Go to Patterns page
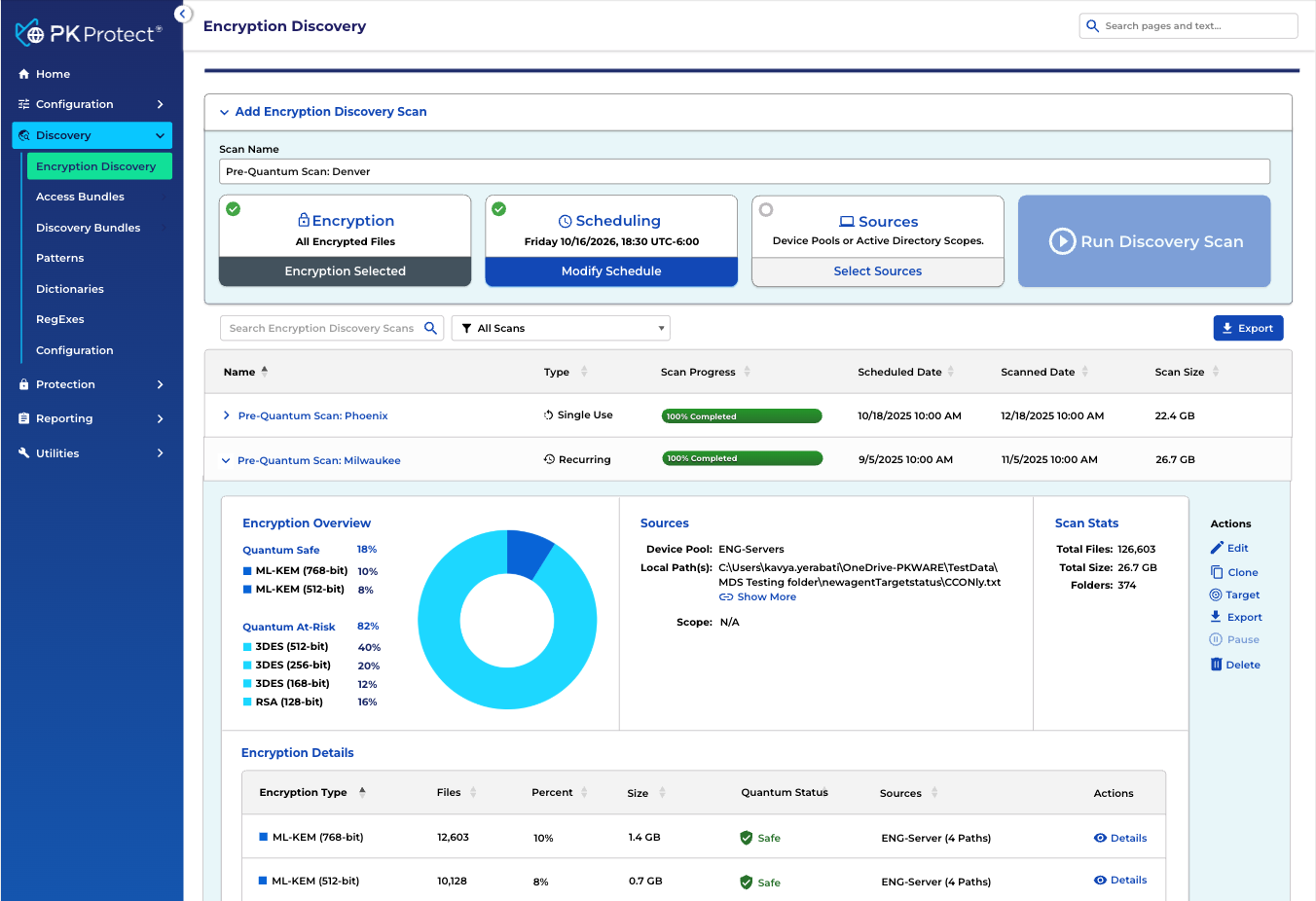Viewport: 1316px width, 901px height. point(60,258)
